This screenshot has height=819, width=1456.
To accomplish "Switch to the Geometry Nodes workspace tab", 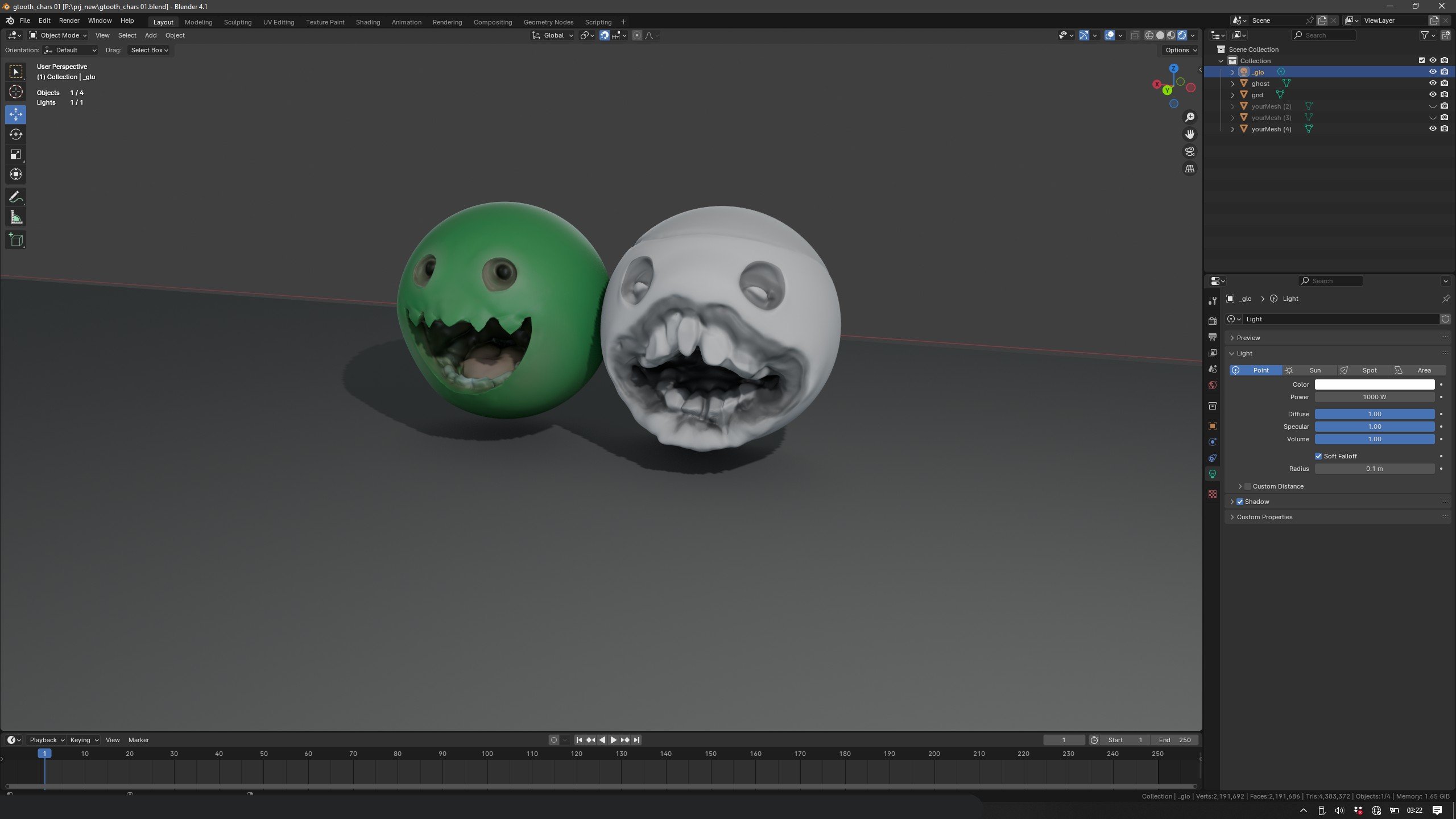I will (x=548, y=22).
